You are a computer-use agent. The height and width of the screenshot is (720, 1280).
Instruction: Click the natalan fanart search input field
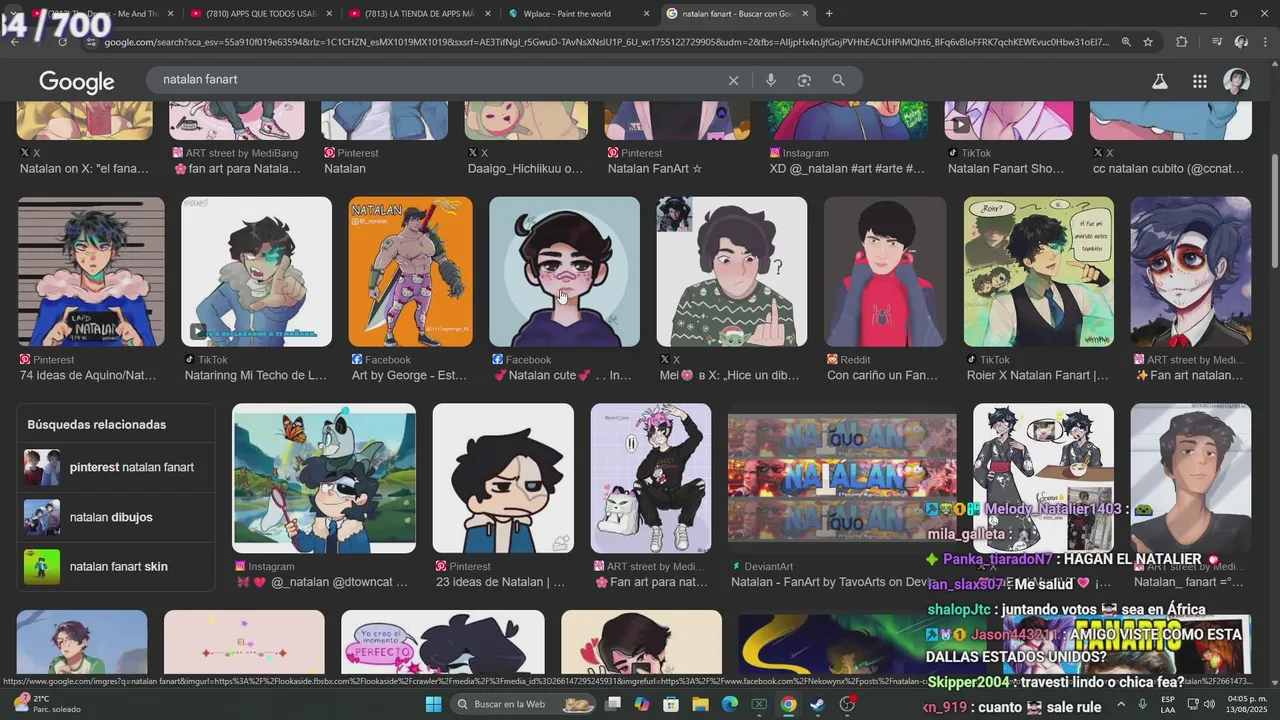[x=440, y=80]
